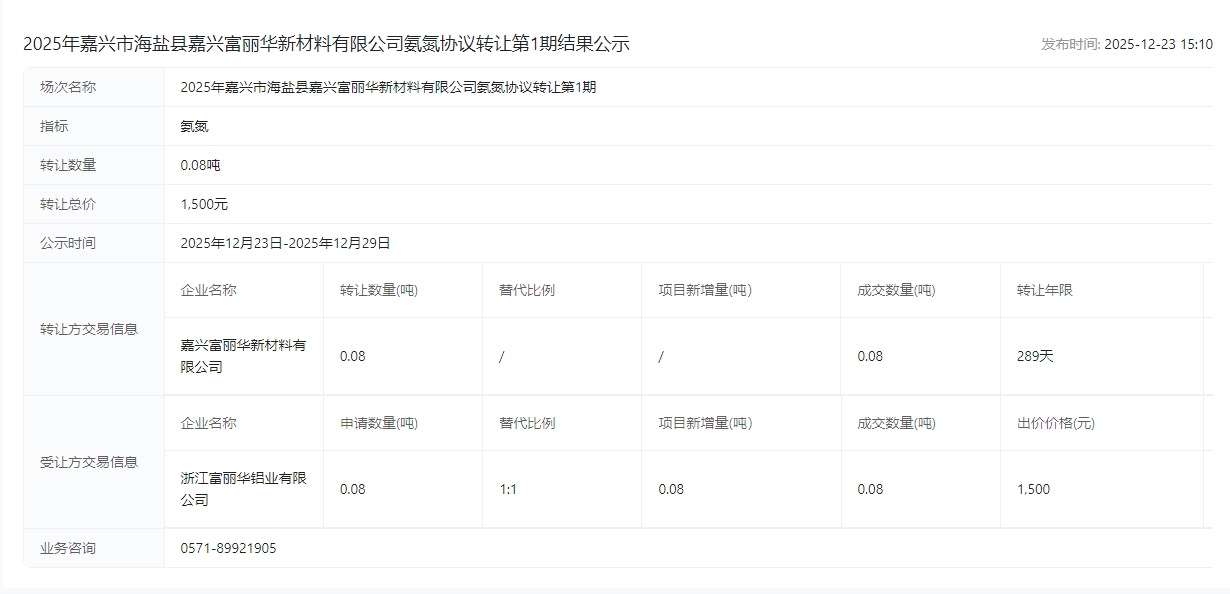
Task: Select the 公示时间 date range text
Action: [285, 243]
